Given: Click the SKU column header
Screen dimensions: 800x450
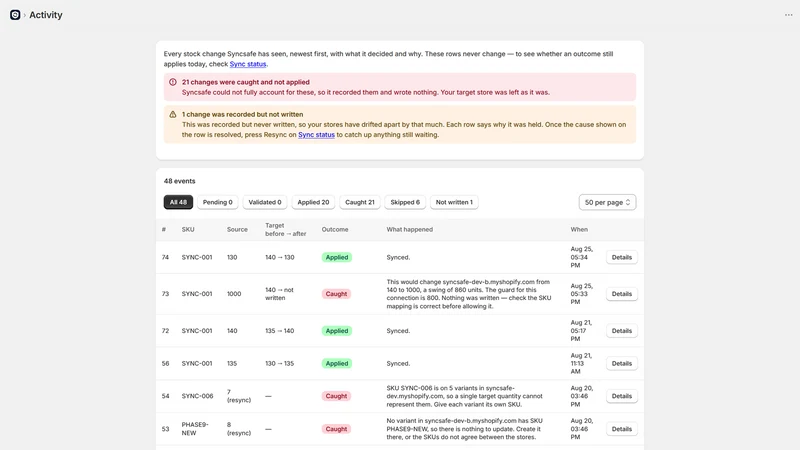Looking at the screenshot, I should (x=188, y=230).
